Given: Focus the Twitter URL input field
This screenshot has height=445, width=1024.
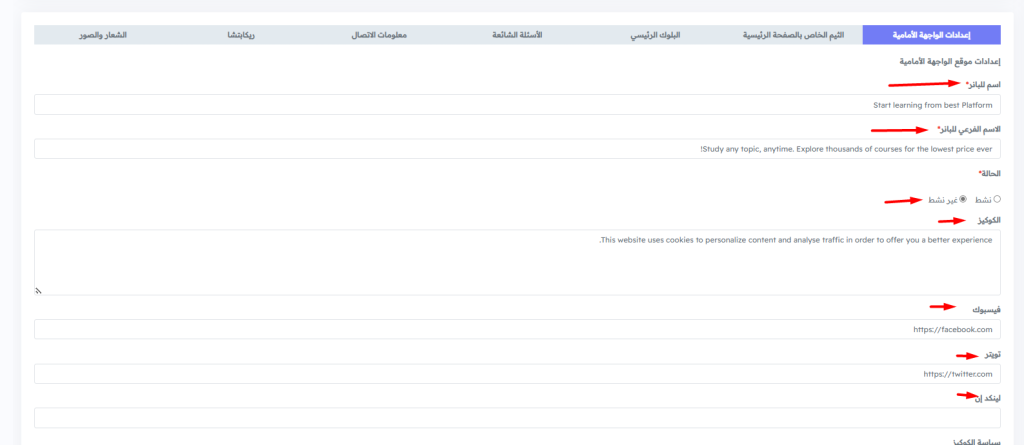Looking at the screenshot, I should [517, 374].
